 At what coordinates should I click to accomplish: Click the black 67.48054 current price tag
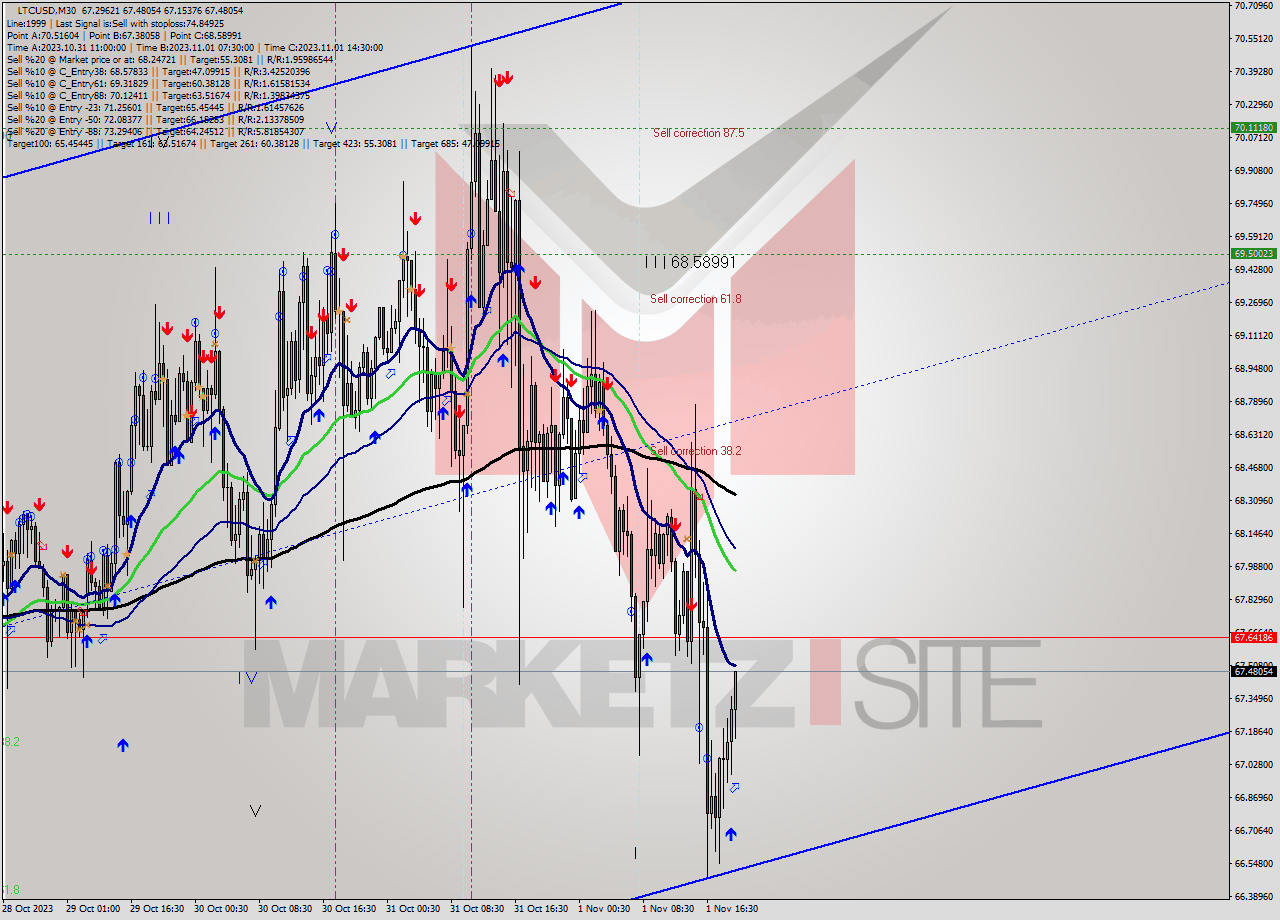click(1253, 671)
